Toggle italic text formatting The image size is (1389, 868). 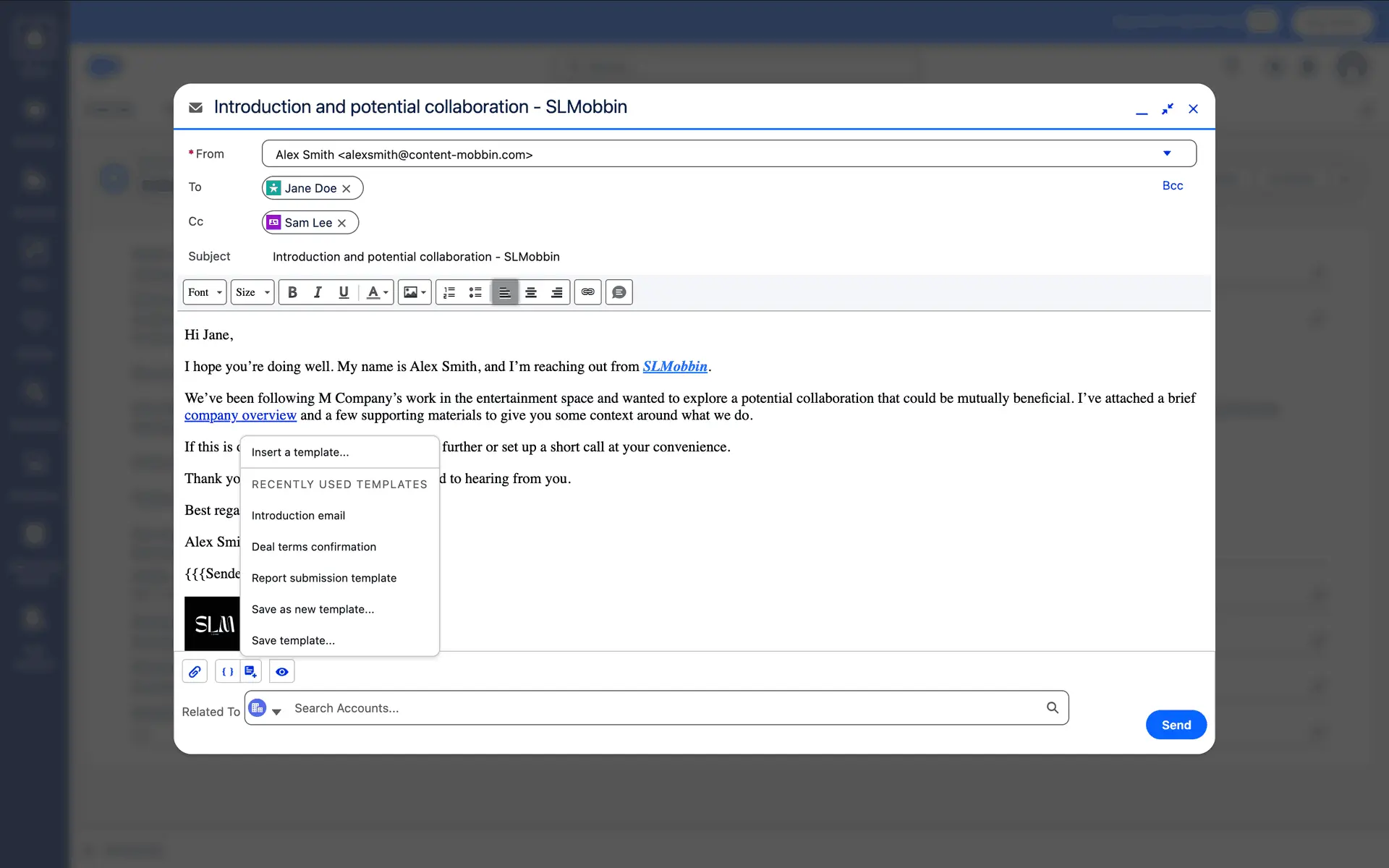318,292
